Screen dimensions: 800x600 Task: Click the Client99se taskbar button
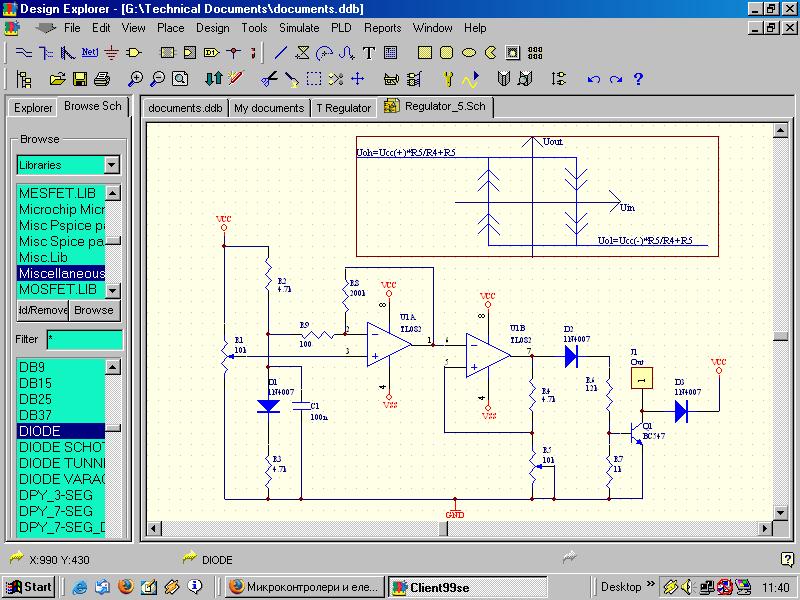pyautogui.click(x=467, y=587)
